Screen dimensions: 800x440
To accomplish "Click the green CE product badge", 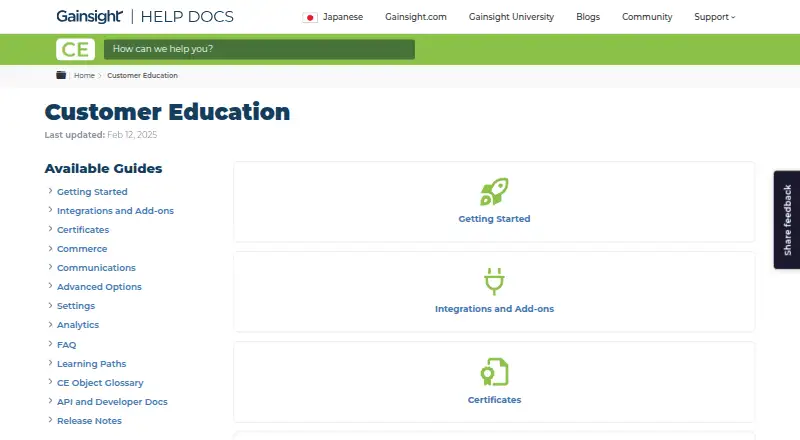I will pos(76,49).
